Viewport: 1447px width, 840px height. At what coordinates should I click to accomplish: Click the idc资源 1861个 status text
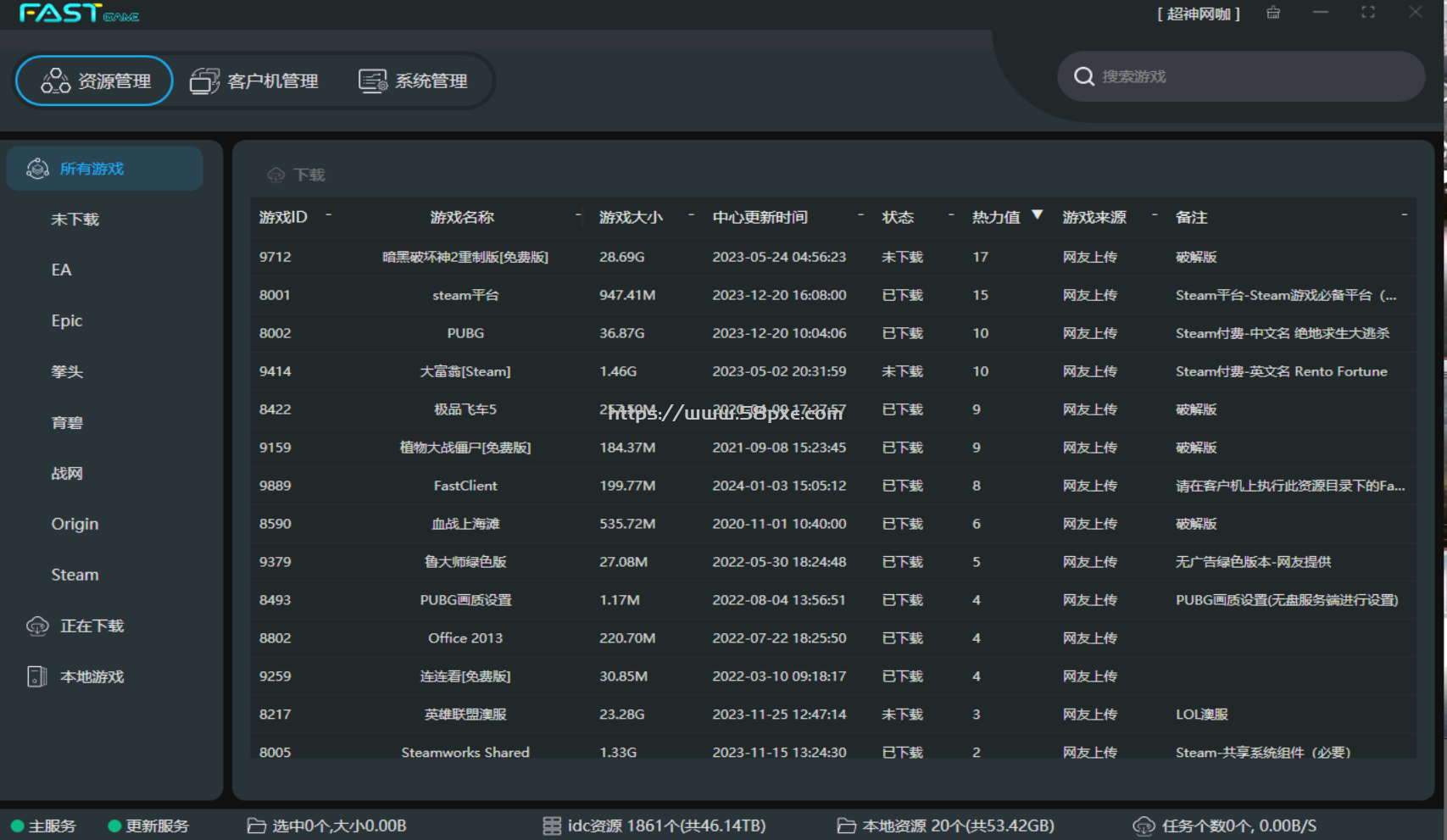click(666, 826)
